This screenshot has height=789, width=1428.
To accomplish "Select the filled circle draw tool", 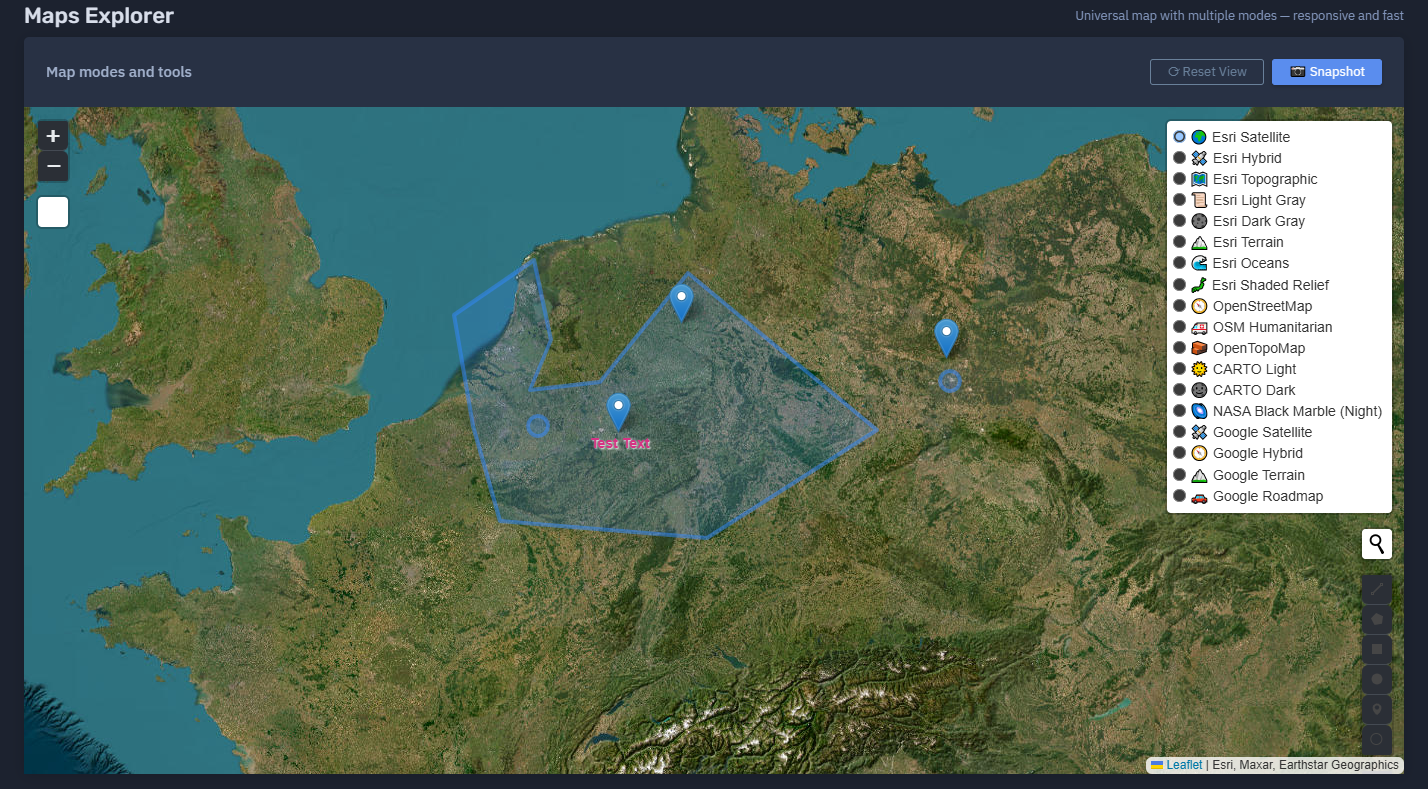I will (1376, 679).
